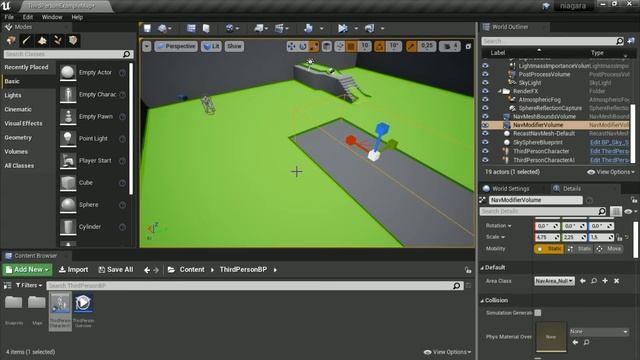Select the ThirdPersonCharacter asset thumbnail
The image size is (640, 360).
coord(60,311)
